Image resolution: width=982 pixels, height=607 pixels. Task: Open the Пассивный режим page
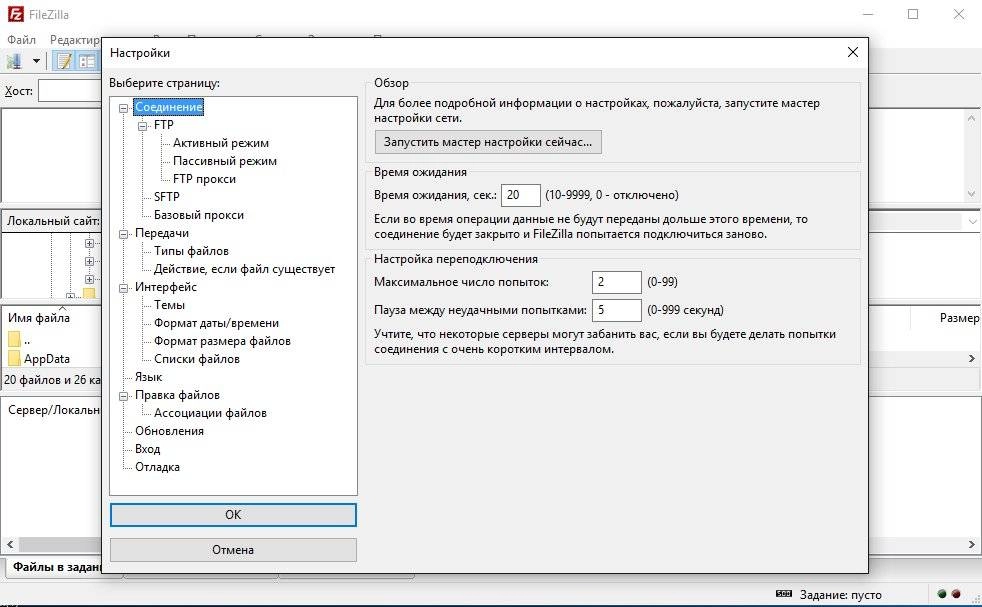(225, 161)
